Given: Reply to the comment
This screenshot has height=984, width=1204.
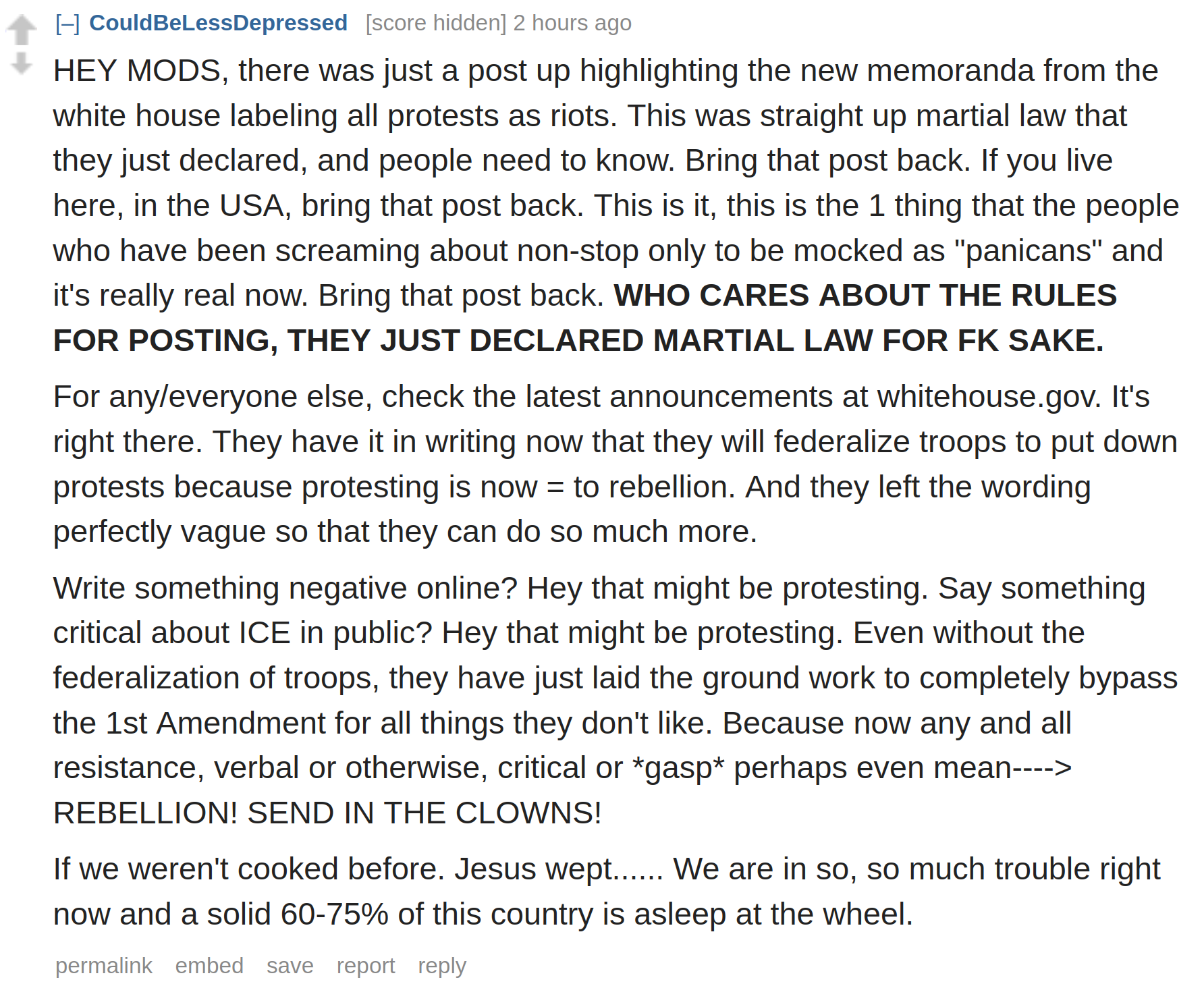Looking at the screenshot, I should click(x=442, y=966).
